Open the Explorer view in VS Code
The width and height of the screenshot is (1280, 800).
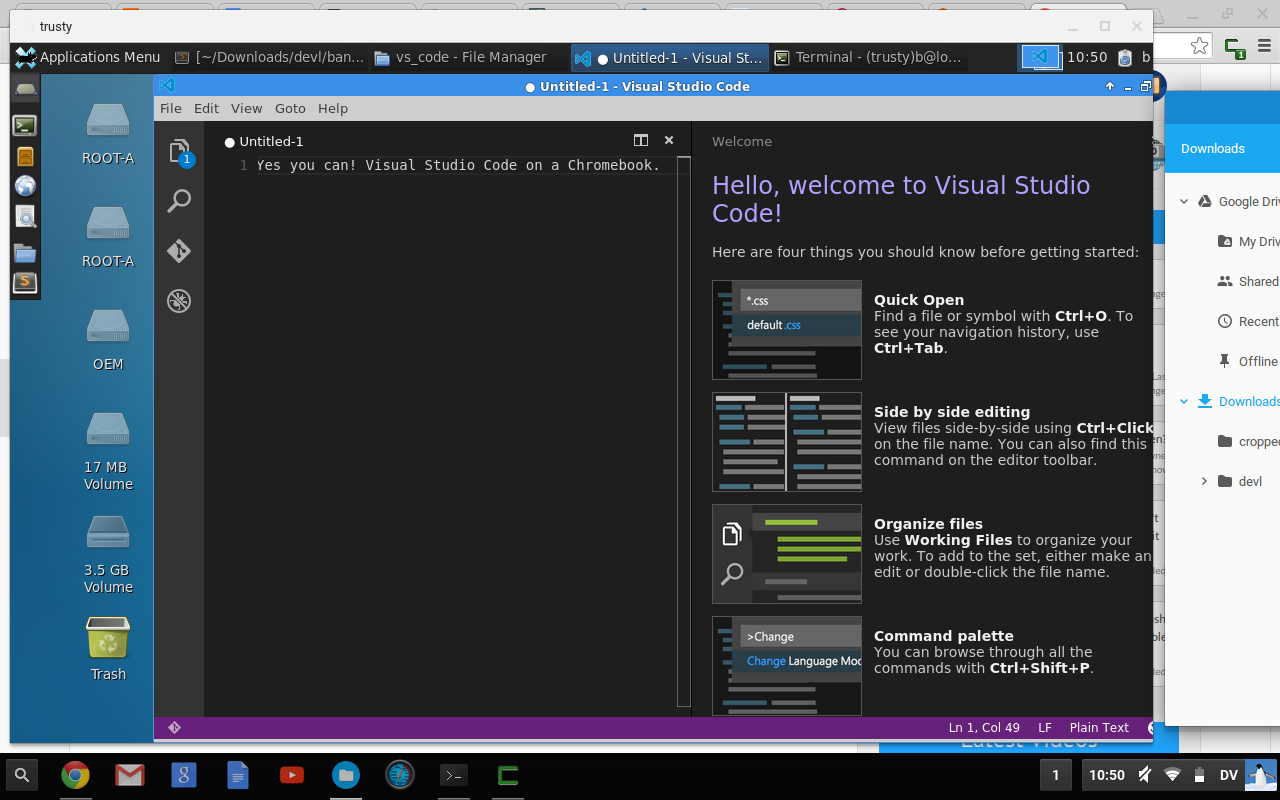pyautogui.click(x=179, y=151)
